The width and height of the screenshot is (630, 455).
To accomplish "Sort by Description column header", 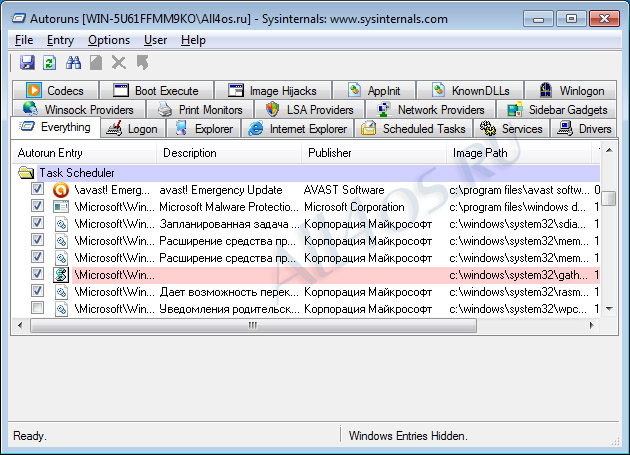I will coord(229,153).
